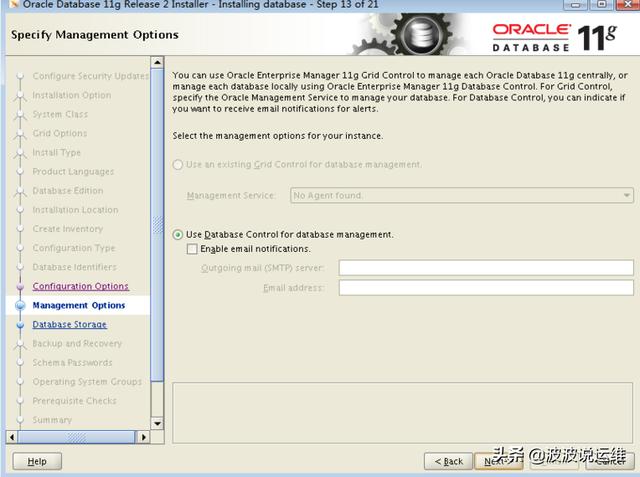Click the horizontal scrollbar thumb in steps panel
The width and height of the screenshot is (640, 477).
(76, 437)
